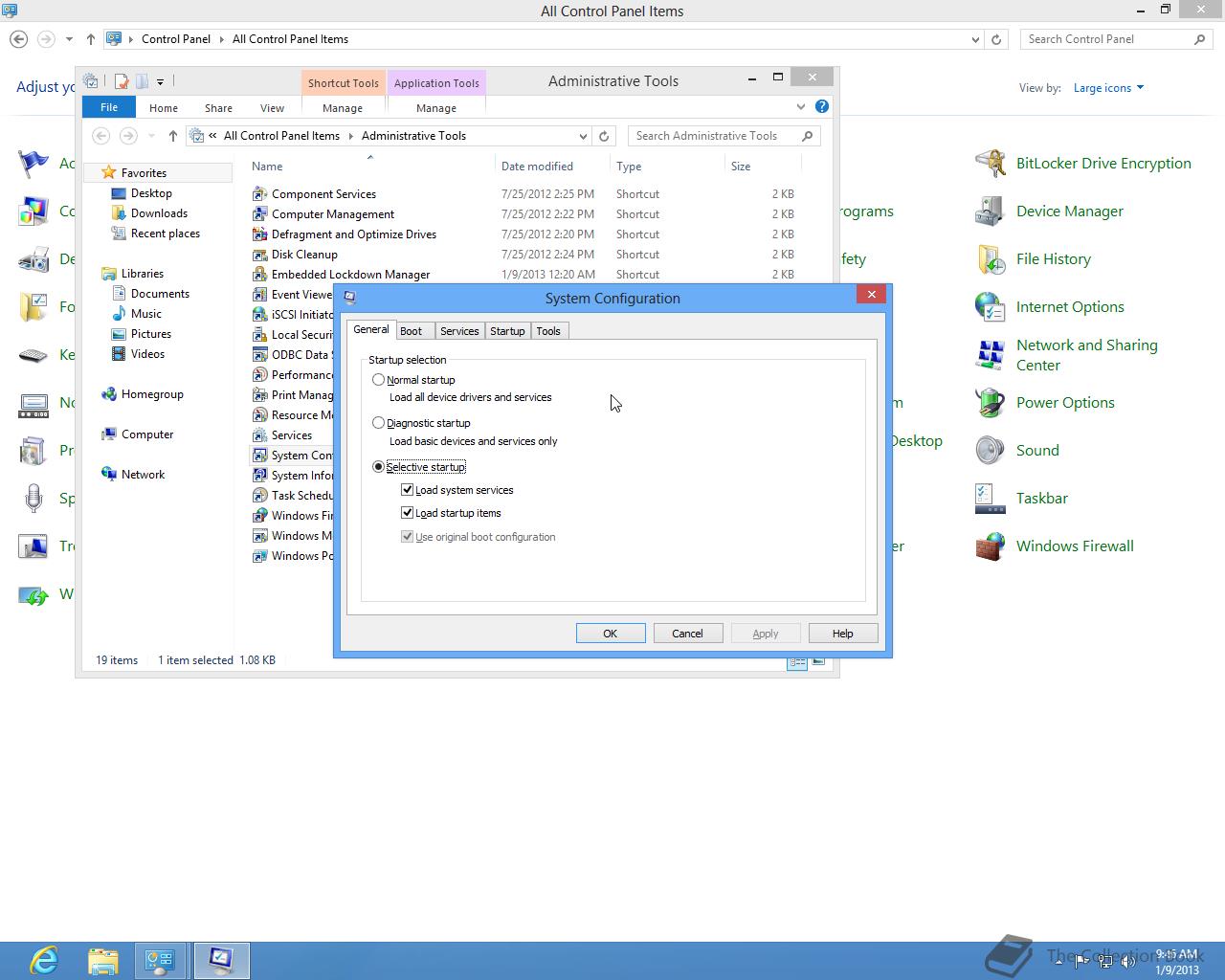This screenshot has height=980, width=1225.
Task: Select Desktop under Favorites
Action: point(151,193)
